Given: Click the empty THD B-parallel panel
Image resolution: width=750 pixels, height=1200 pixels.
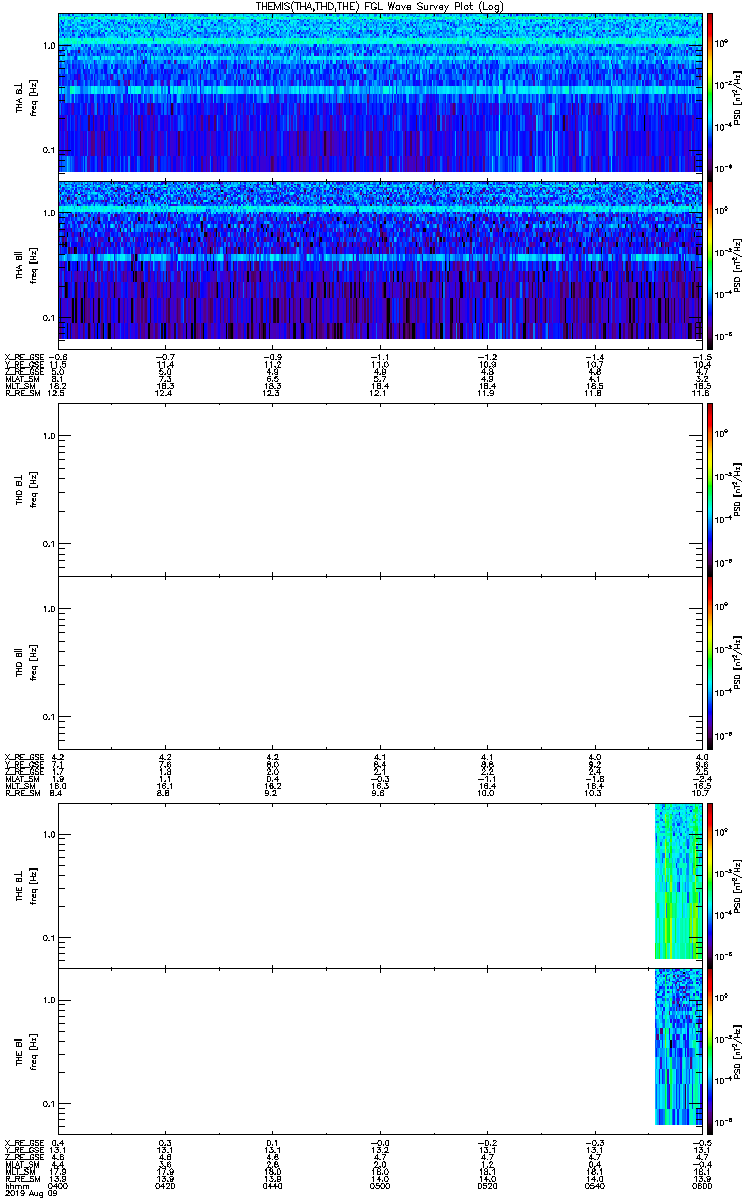Looking at the screenshot, I should coord(379,662).
